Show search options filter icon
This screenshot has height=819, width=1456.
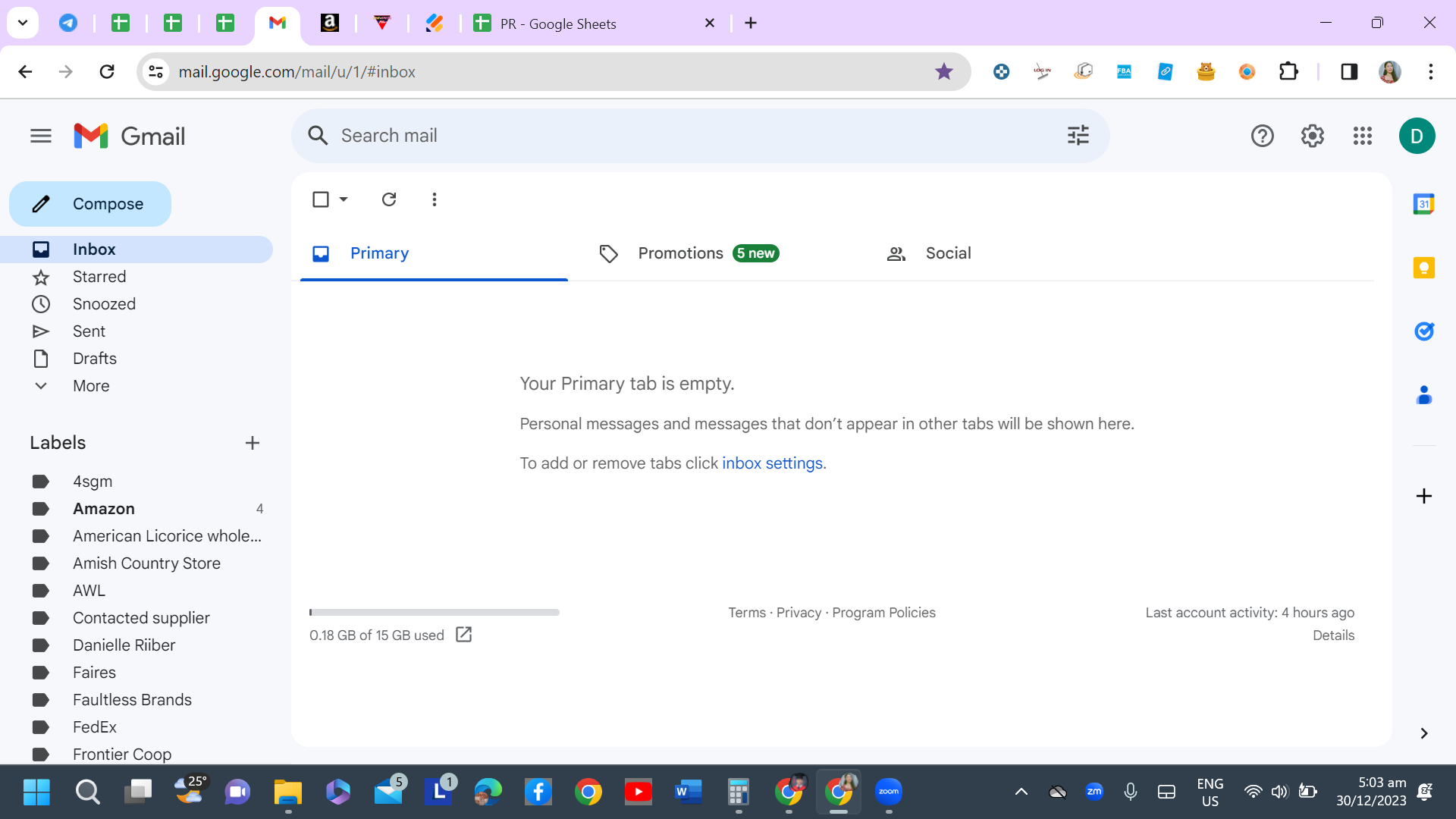coord(1078,136)
